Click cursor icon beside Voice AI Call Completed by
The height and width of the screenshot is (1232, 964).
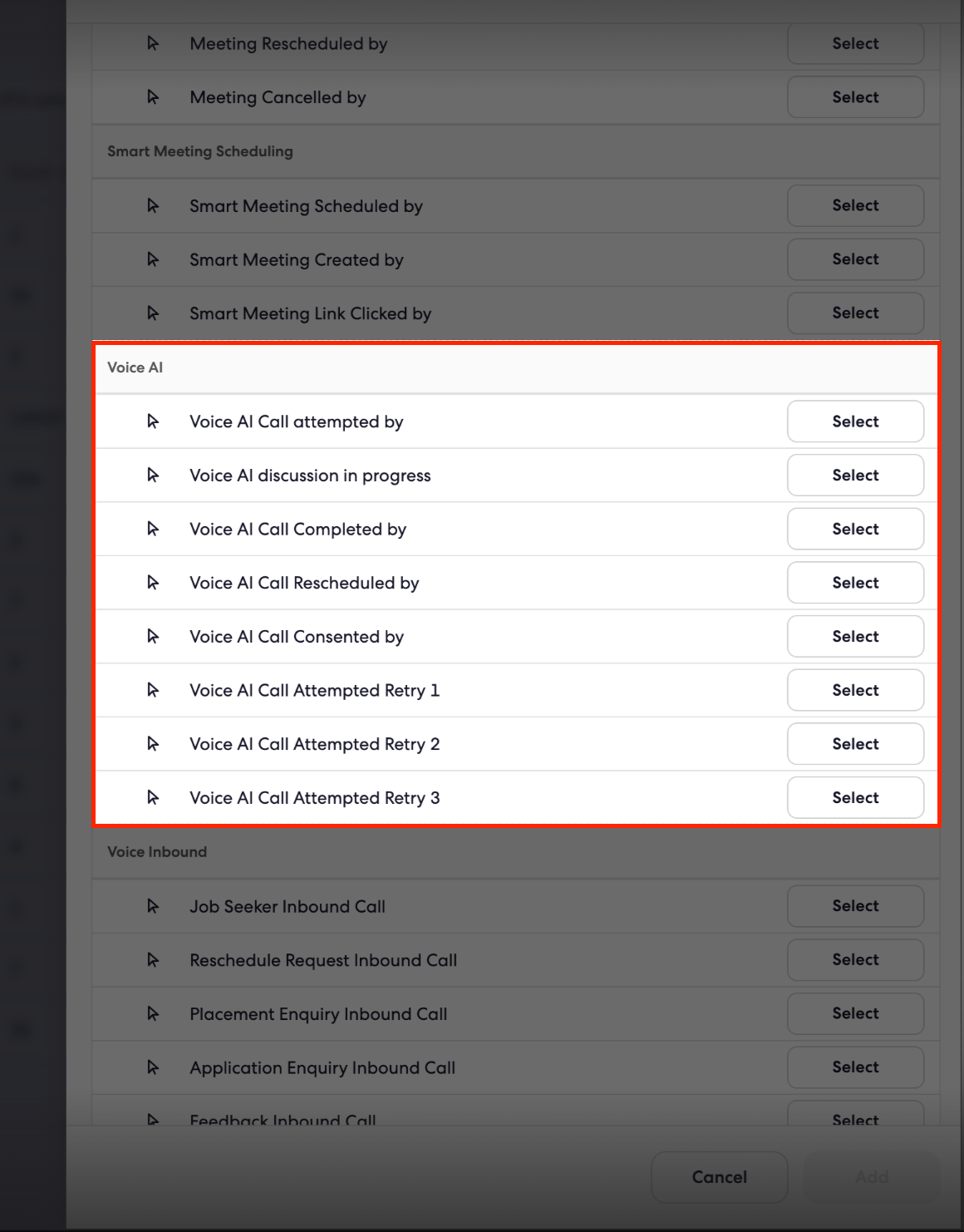(153, 529)
